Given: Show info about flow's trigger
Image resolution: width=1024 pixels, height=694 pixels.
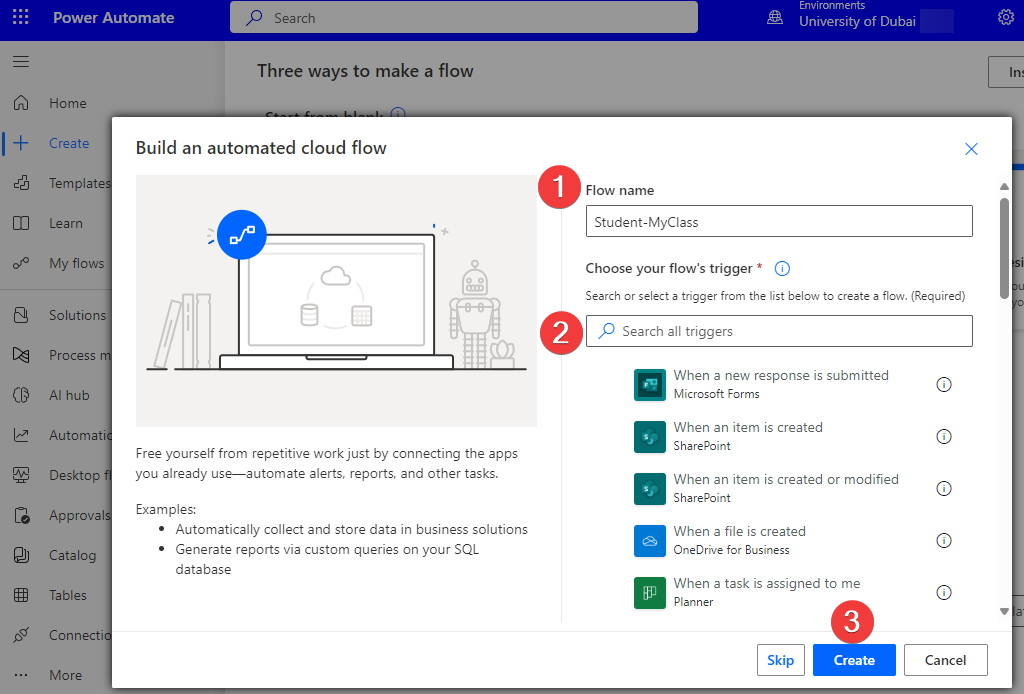Looking at the screenshot, I should pyautogui.click(x=782, y=268).
